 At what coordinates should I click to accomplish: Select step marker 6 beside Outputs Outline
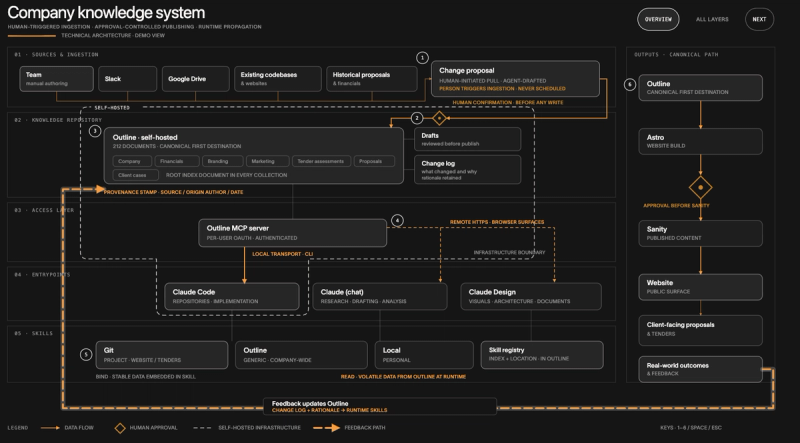point(630,85)
